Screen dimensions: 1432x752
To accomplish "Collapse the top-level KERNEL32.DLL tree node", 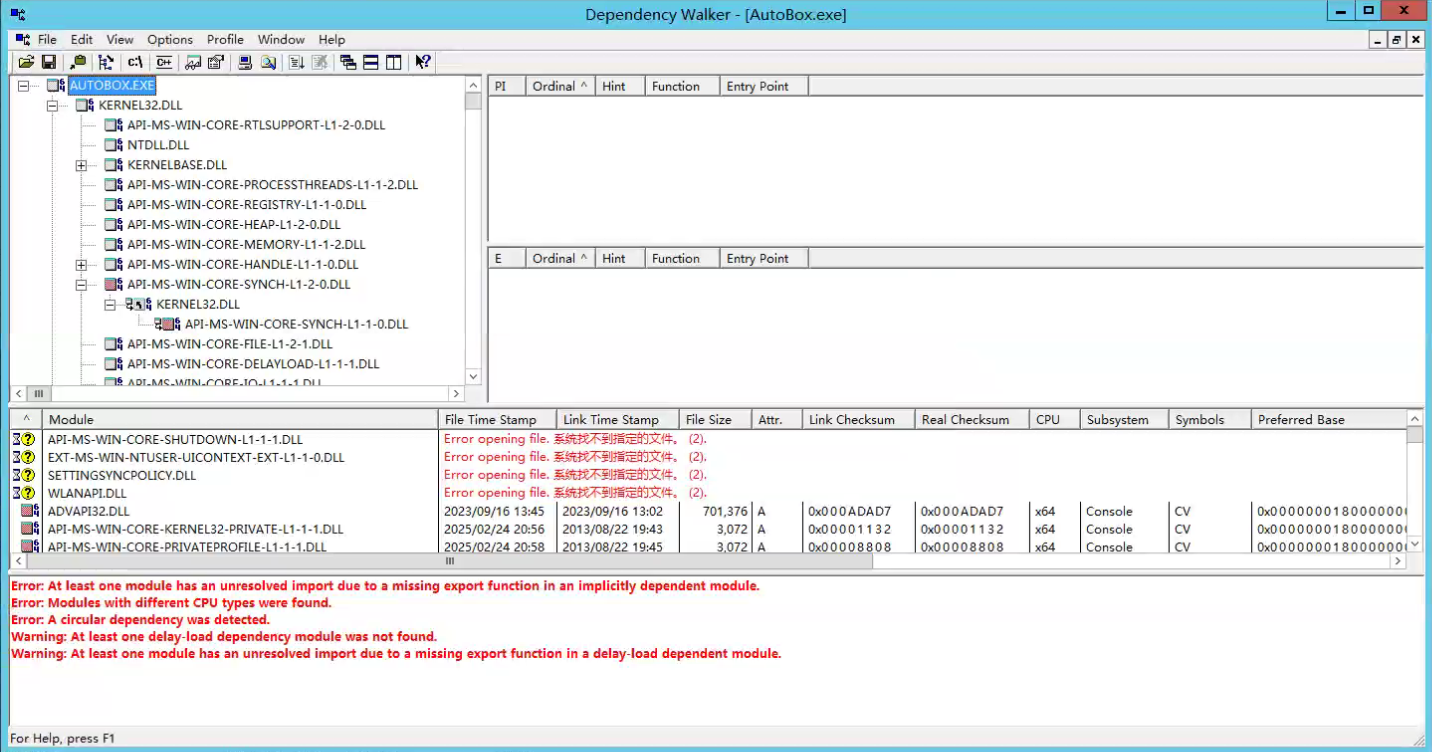I will (x=52, y=105).
